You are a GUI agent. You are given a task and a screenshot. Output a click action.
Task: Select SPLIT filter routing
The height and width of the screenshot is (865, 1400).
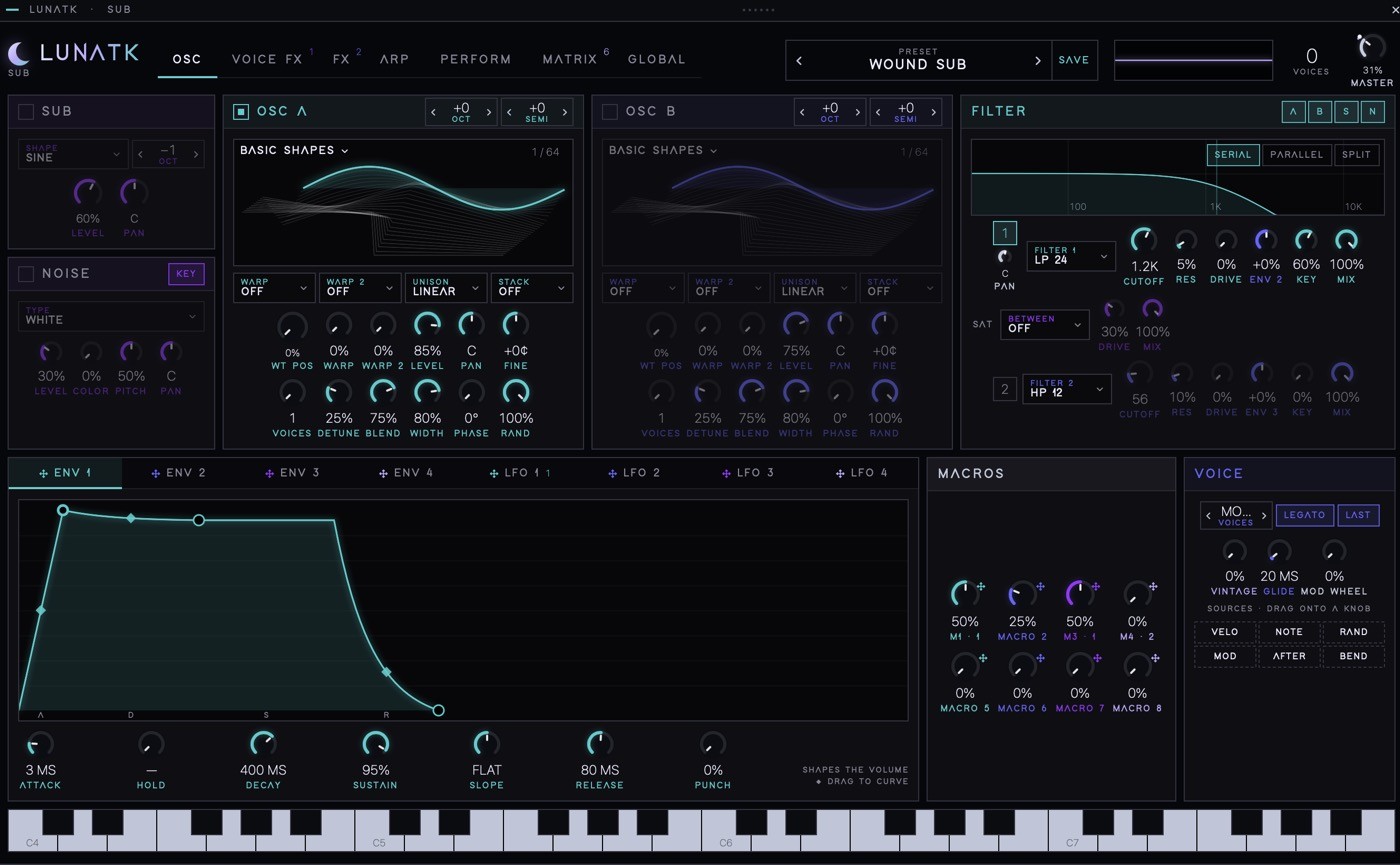pos(1357,155)
